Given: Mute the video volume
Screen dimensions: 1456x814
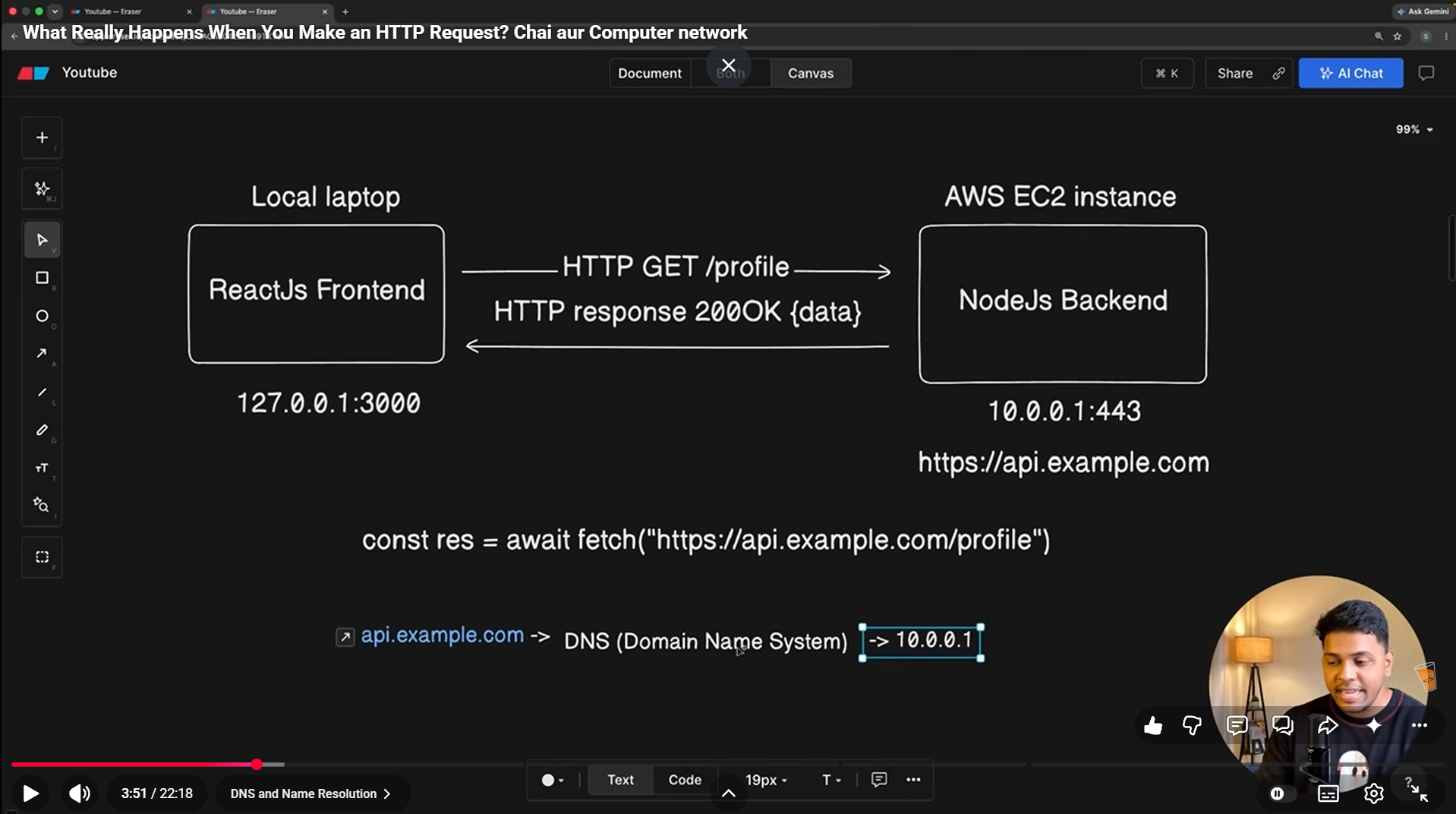Looking at the screenshot, I should coord(79,793).
